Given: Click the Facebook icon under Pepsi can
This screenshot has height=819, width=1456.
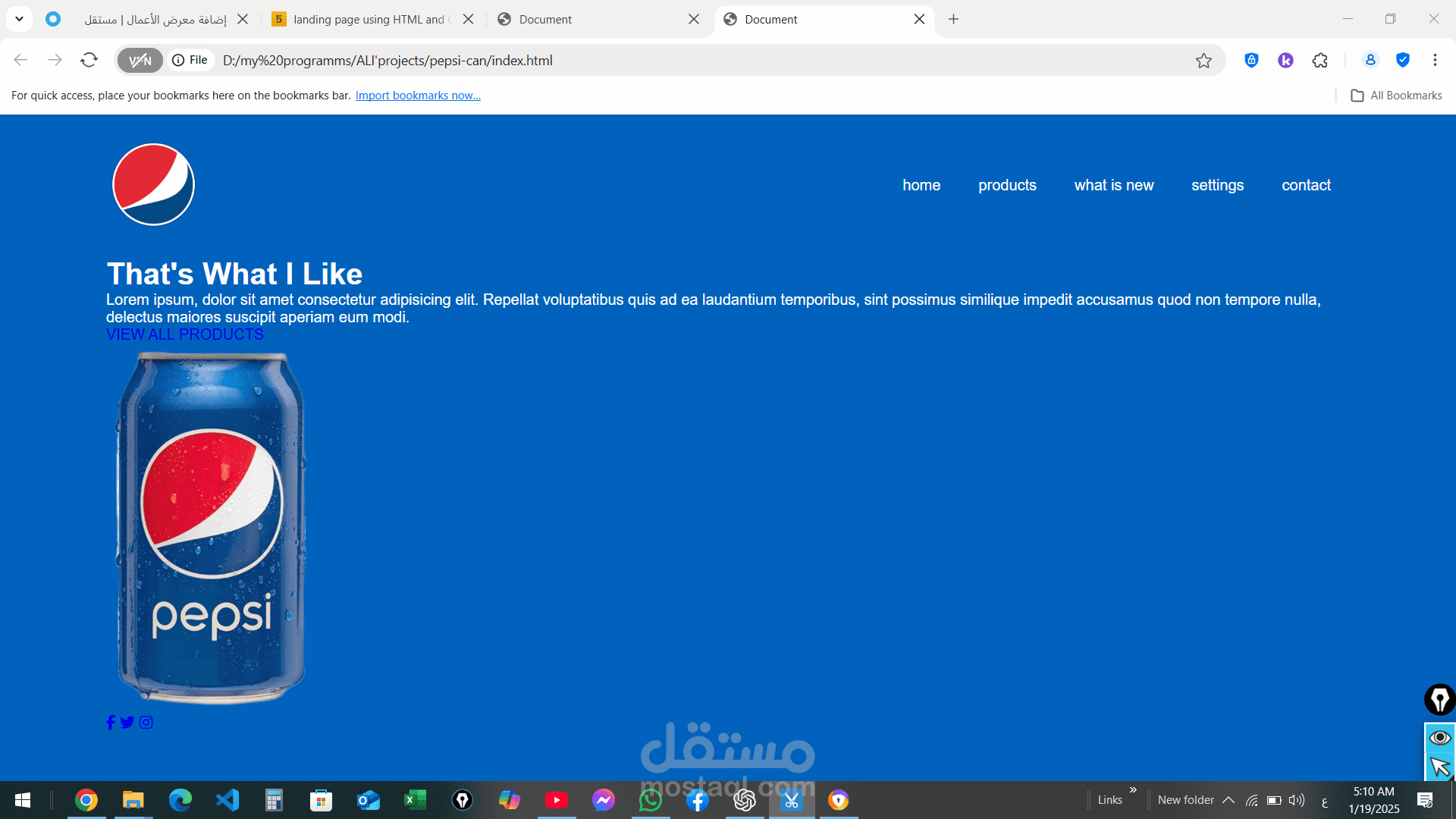Looking at the screenshot, I should tap(111, 723).
